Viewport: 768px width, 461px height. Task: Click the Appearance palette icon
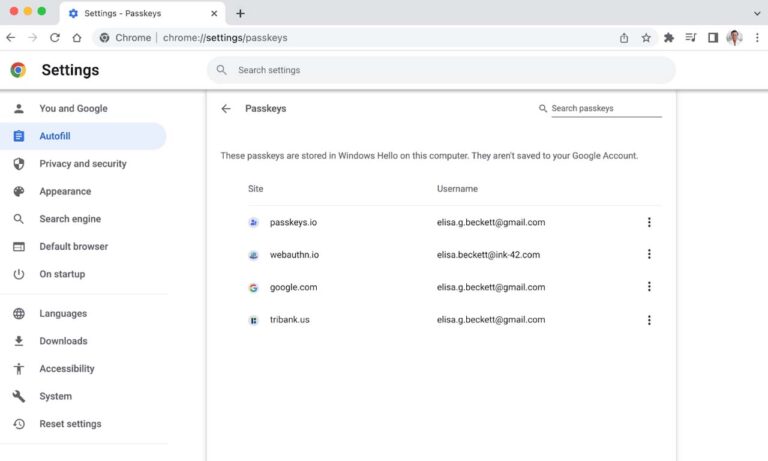19,191
